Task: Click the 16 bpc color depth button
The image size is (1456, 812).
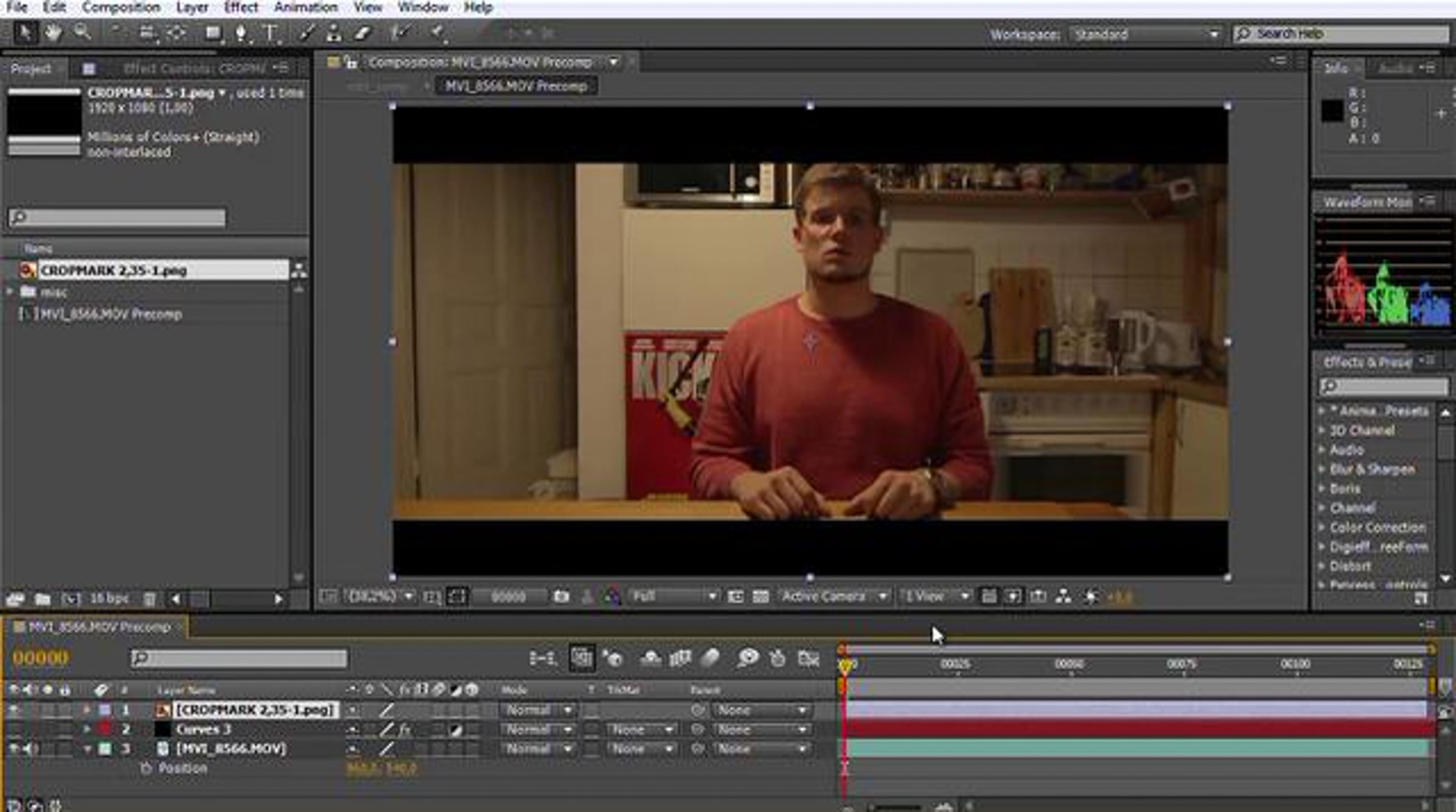Action: tap(109, 599)
